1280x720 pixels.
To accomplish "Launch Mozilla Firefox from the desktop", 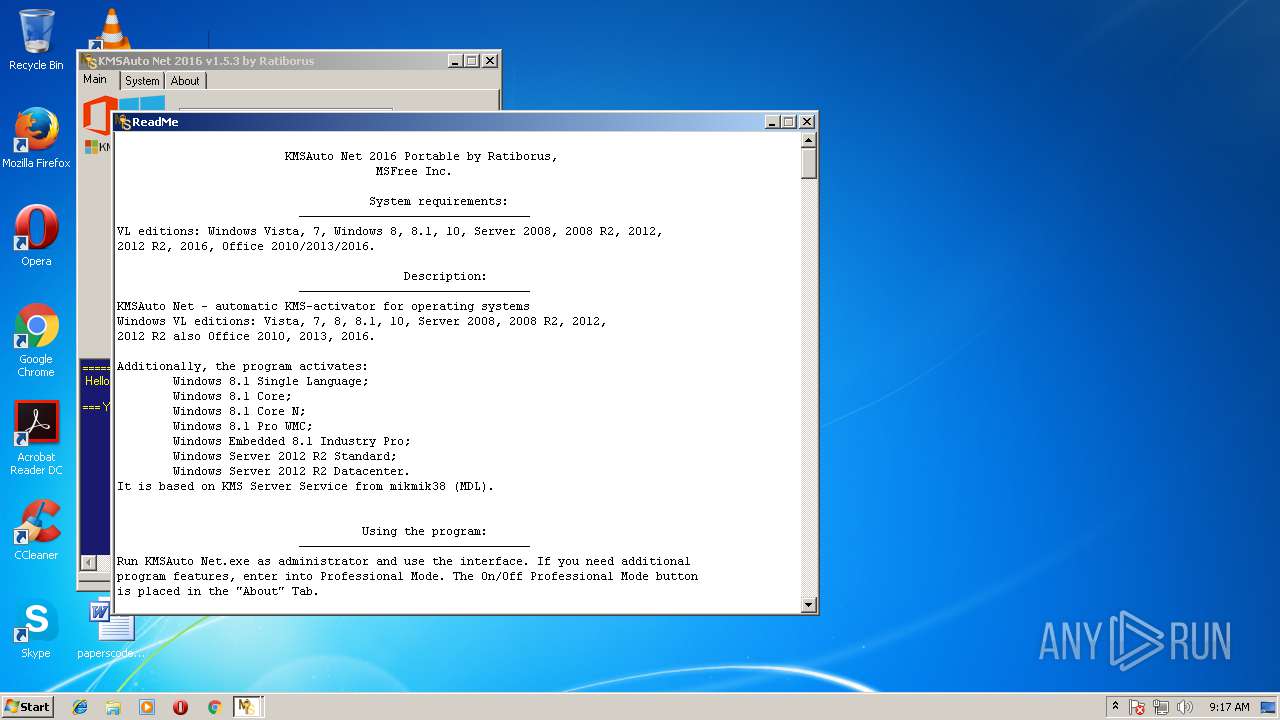I will 36,138.
